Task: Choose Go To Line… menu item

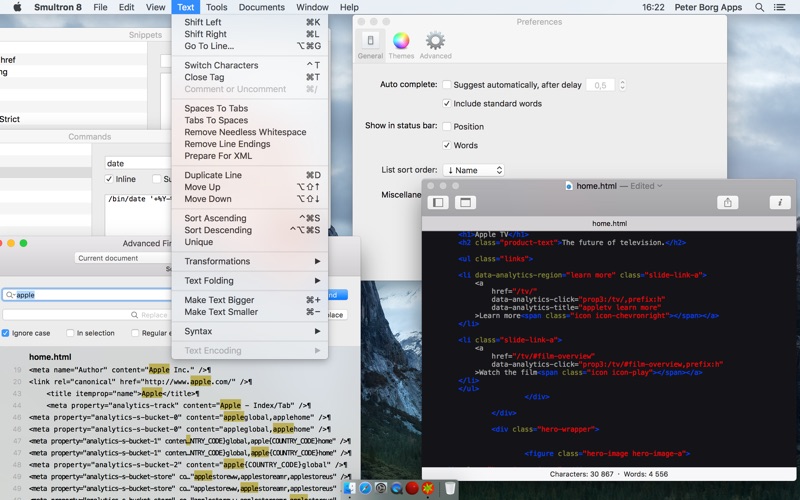Action: [250, 46]
